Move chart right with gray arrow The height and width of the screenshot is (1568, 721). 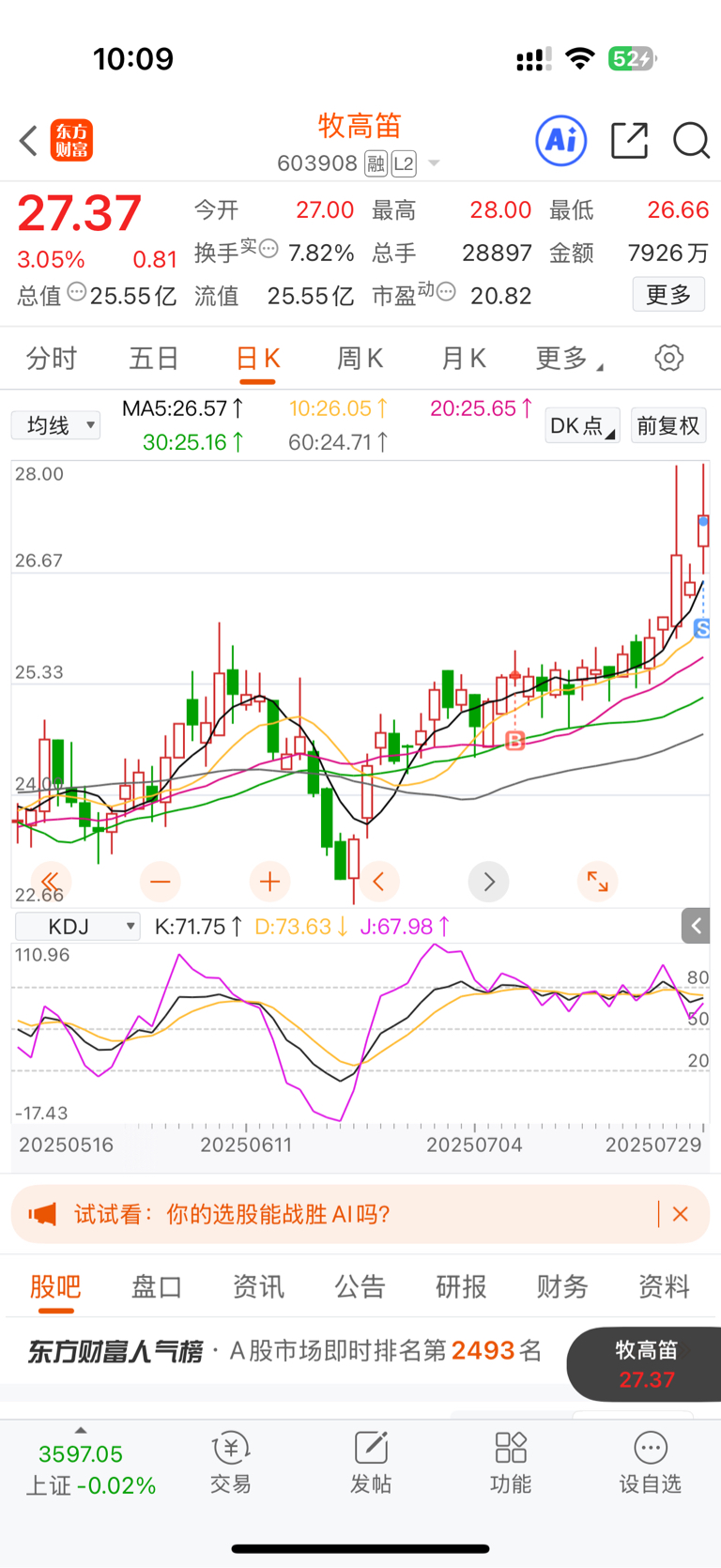488,882
